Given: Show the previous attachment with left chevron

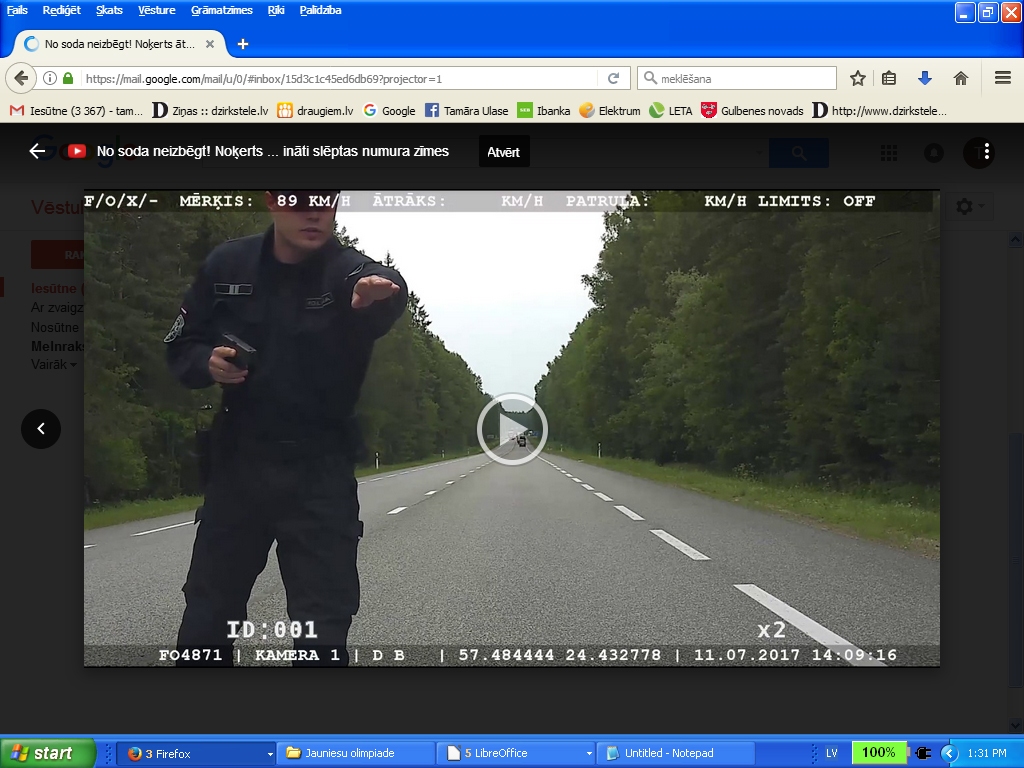Looking at the screenshot, I should [41, 428].
